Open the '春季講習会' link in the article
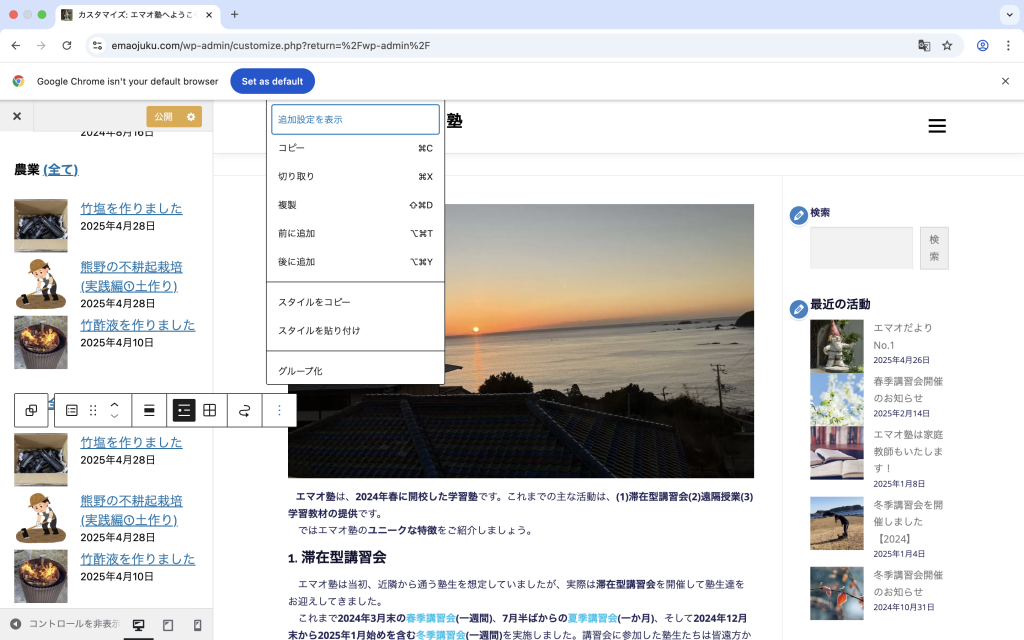Viewport: 1024px width, 640px height. pyautogui.click(x=430, y=618)
